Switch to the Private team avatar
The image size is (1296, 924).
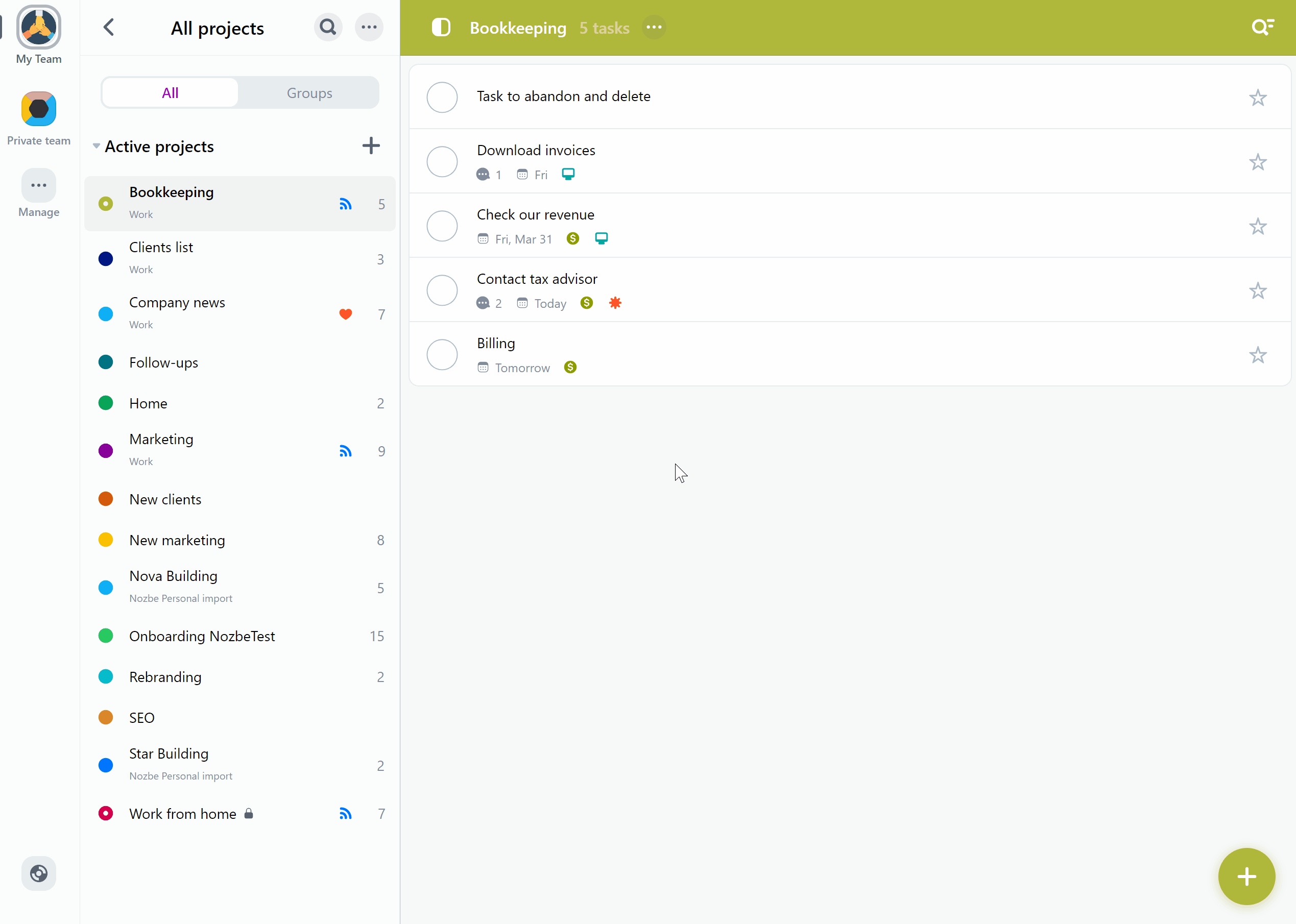pos(39,109)
